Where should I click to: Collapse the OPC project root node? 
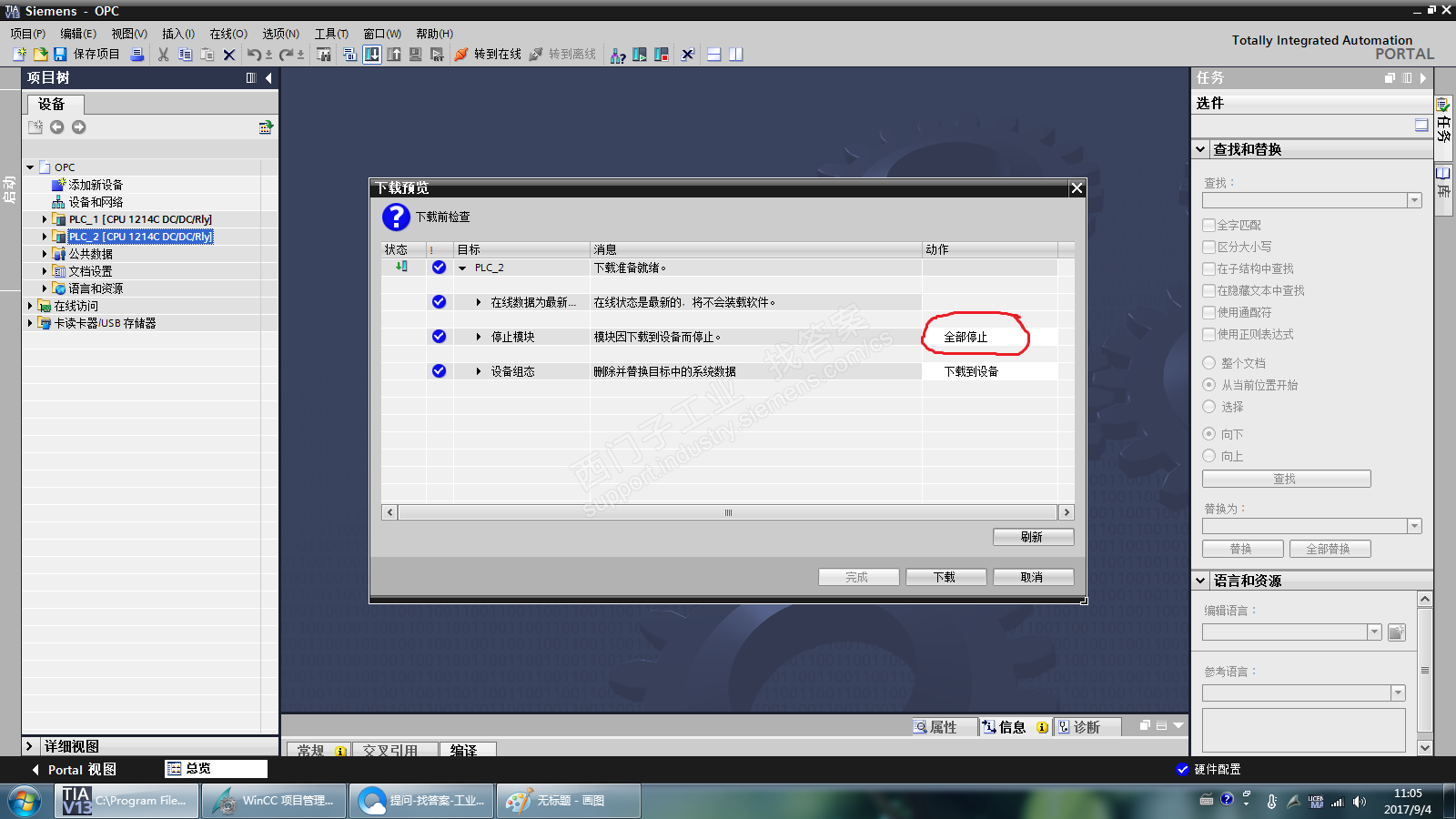30,167
